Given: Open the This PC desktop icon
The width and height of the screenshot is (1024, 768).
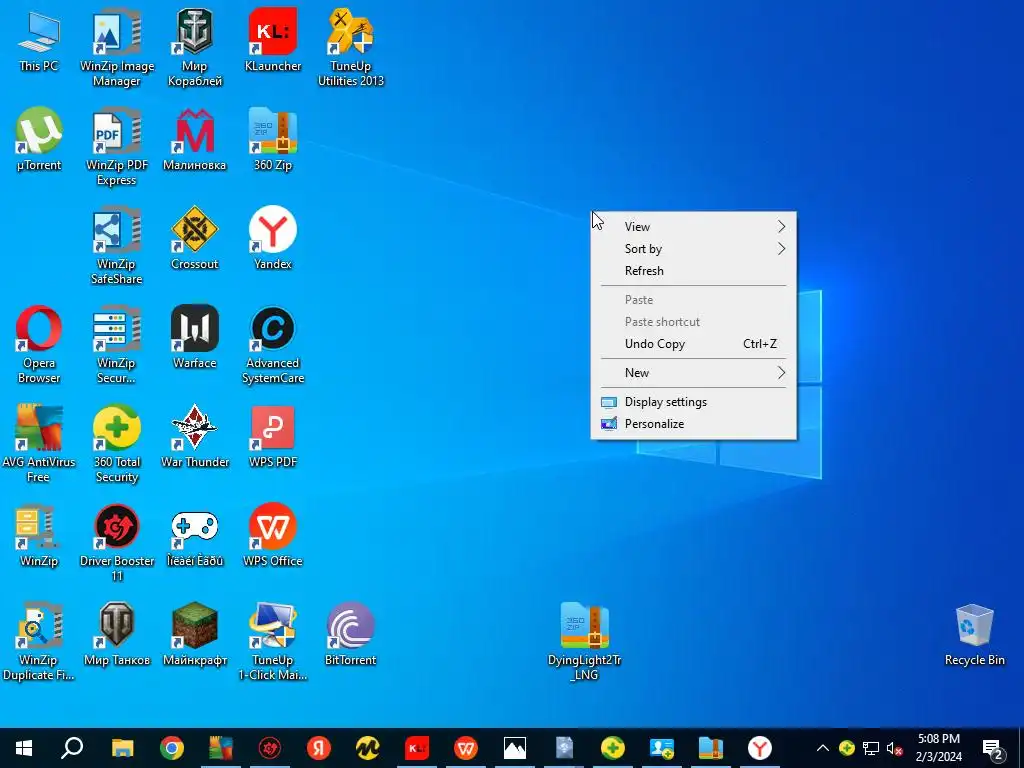Looking at the screenshot, I should tap(39, 40).
